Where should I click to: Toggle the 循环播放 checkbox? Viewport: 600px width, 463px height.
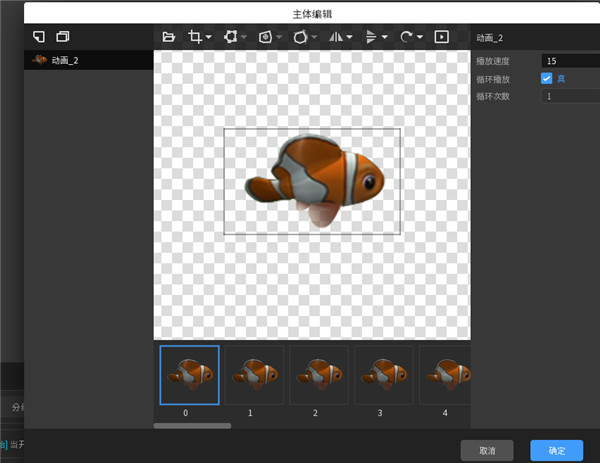click(x=546, y=79)
